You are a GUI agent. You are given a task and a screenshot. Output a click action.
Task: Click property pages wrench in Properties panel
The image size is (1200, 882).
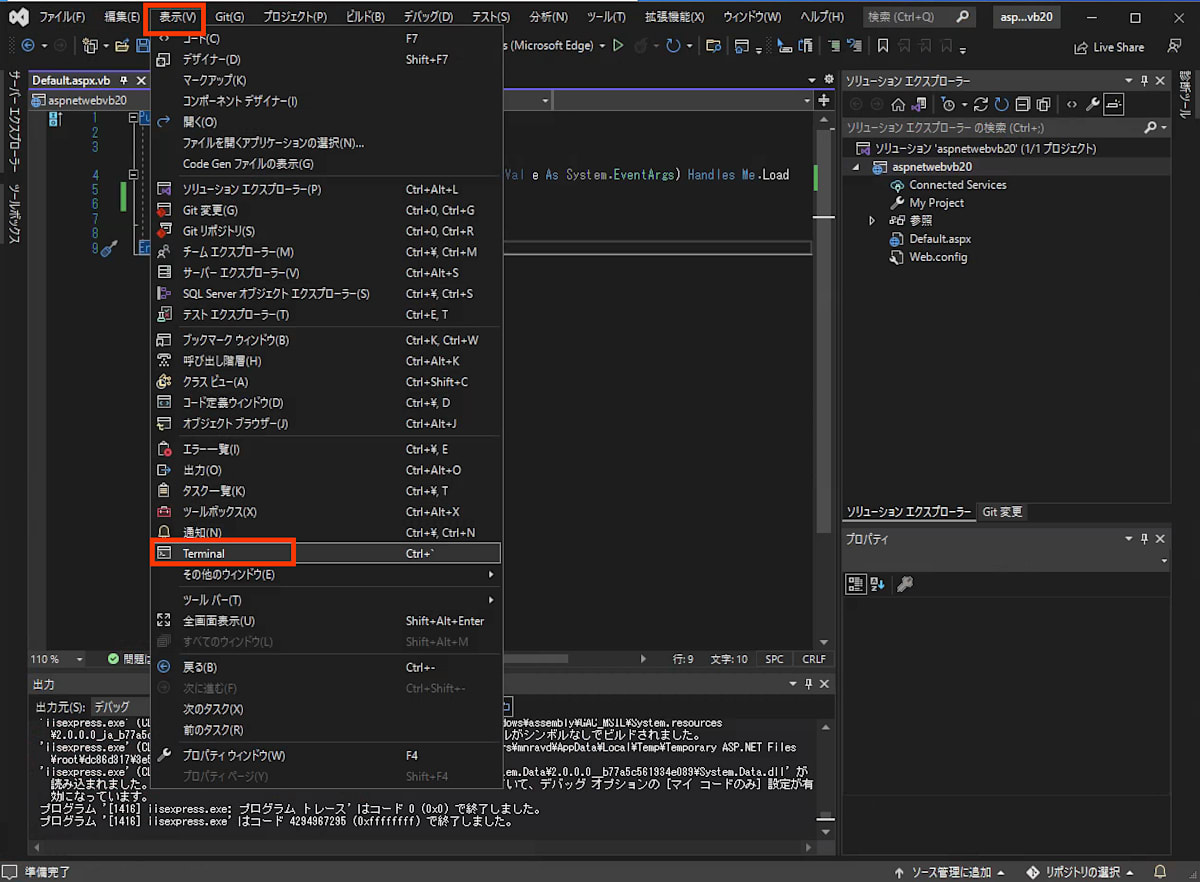click(904, 584)
